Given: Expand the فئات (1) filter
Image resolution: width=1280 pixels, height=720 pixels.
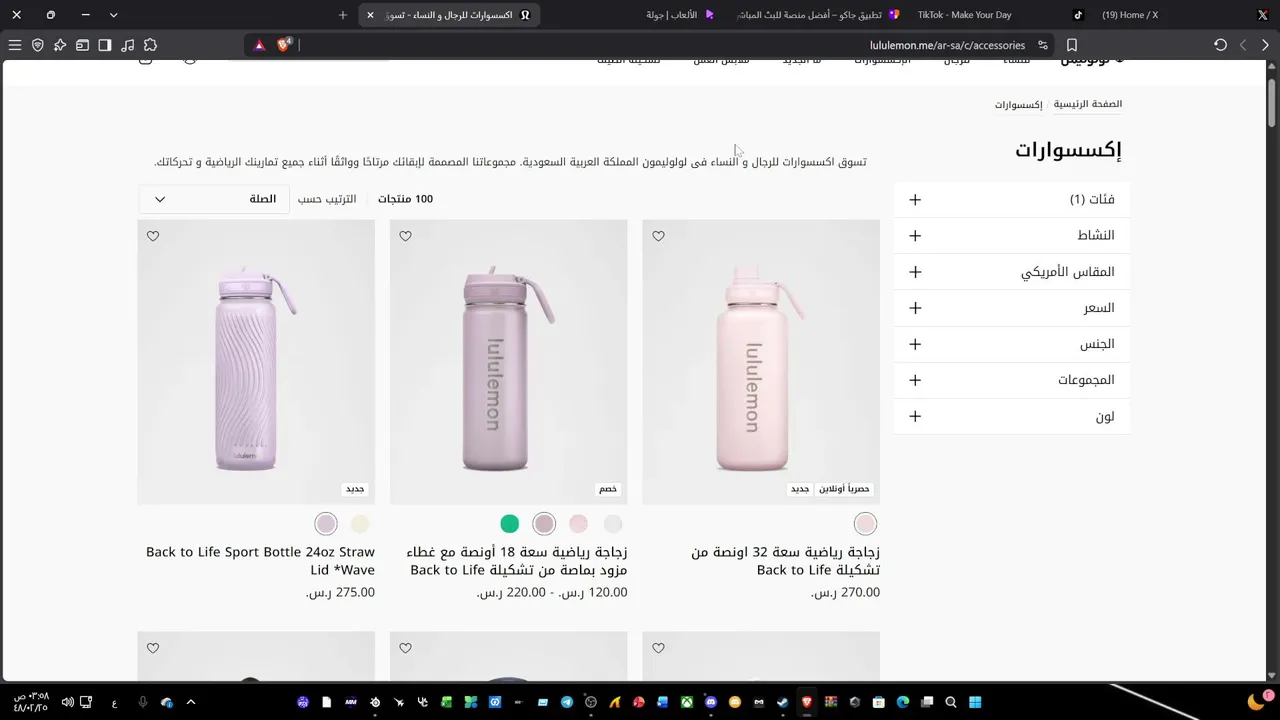Looking at the screenshot, I should 1012,199.
